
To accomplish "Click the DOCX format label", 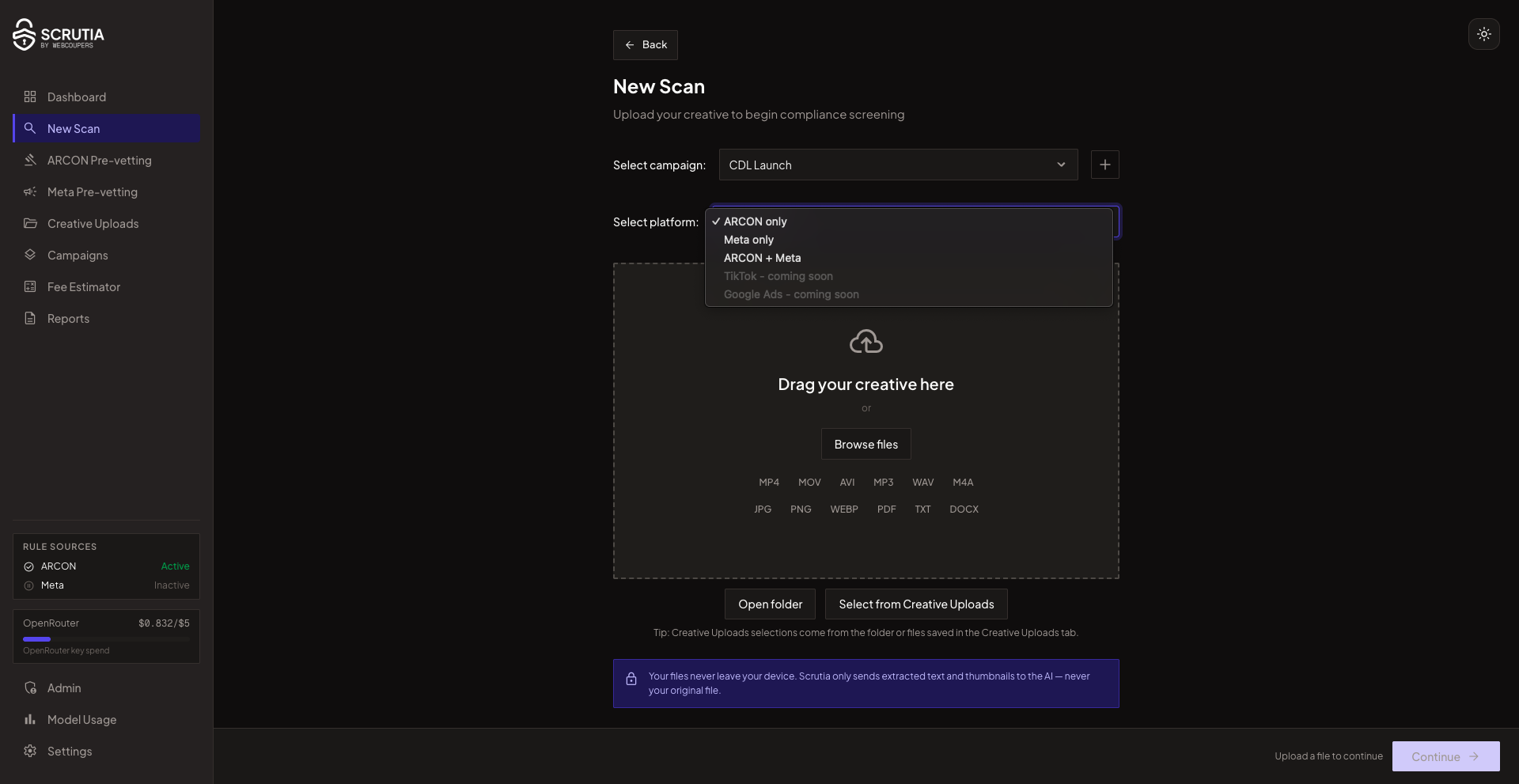I will click(x=964, y=509).
